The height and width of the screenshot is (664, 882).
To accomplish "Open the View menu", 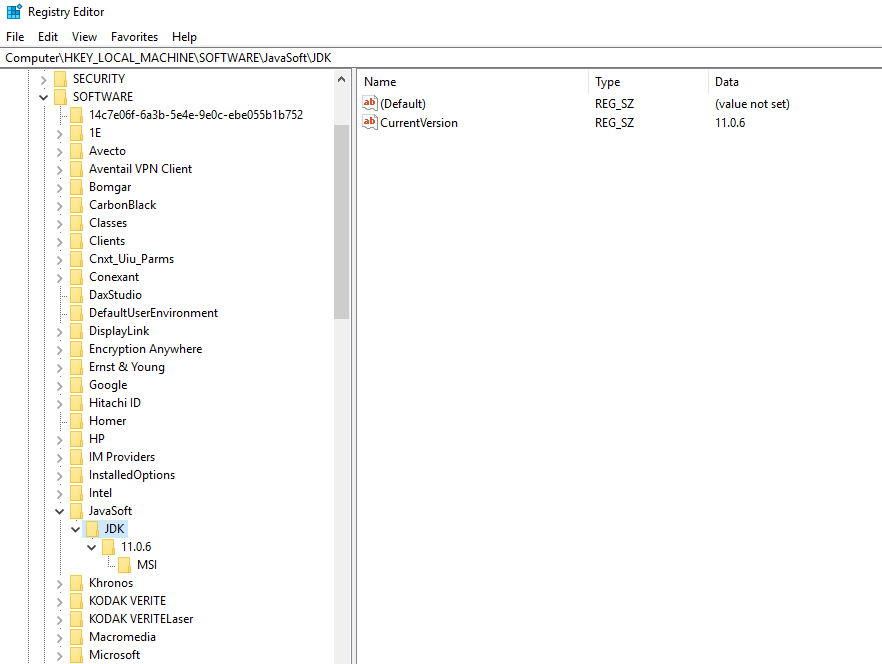I will [84, 37].
